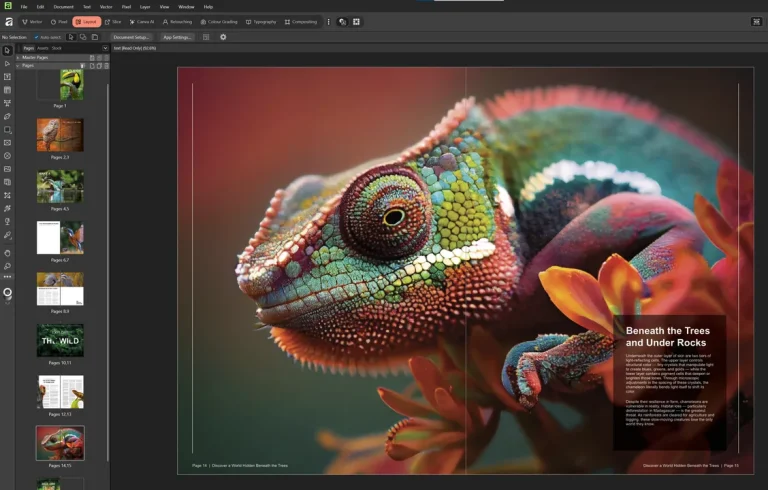Activate the Vector studio

32,21
